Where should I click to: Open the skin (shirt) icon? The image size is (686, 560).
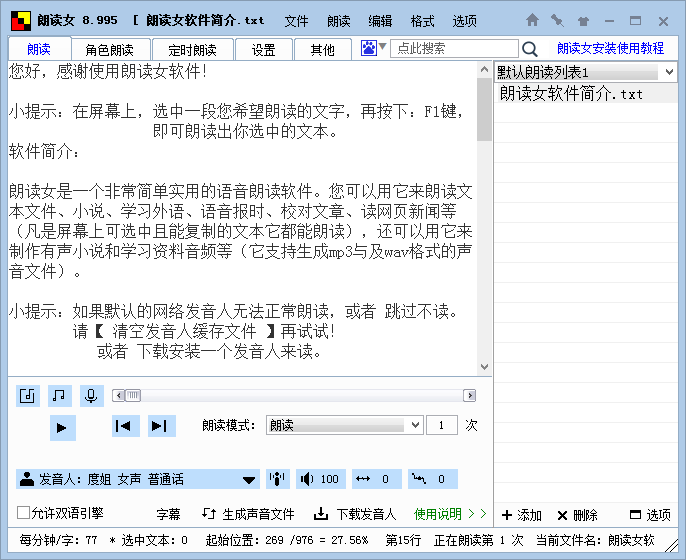click(583, 21)
